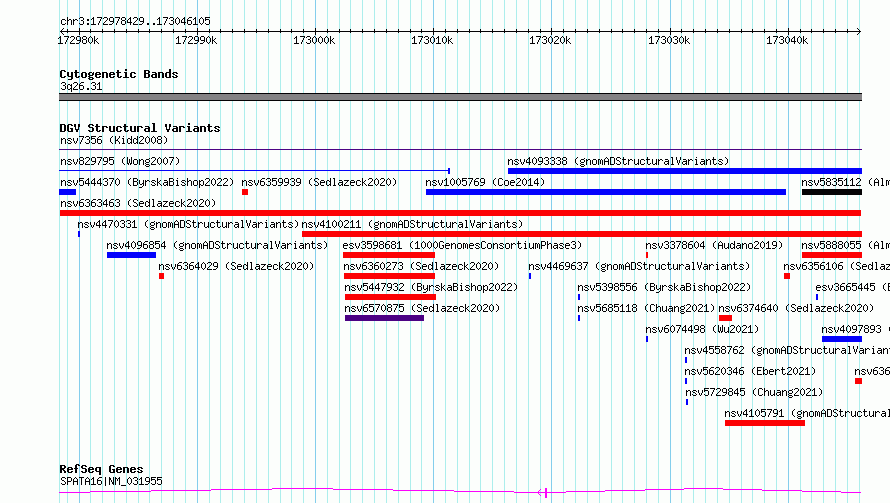Click the chr3:172978429..173046105 coordinates text
The image size is (890, 503).
136,22
